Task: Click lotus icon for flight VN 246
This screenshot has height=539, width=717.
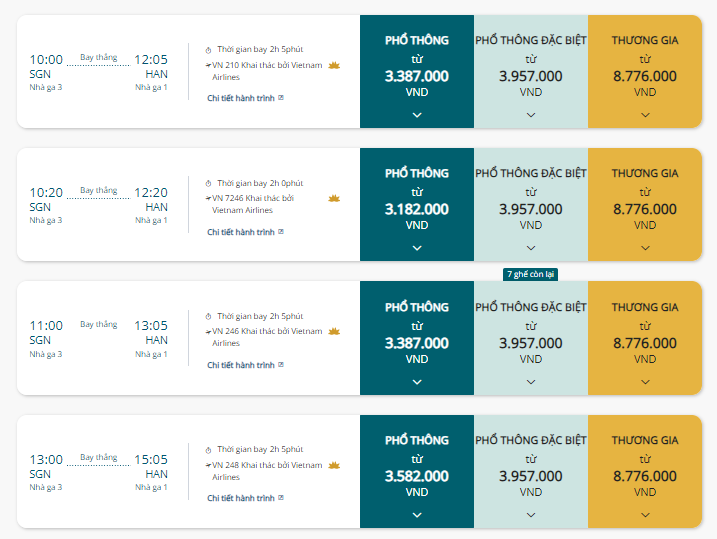Action: tap(334, 331)
